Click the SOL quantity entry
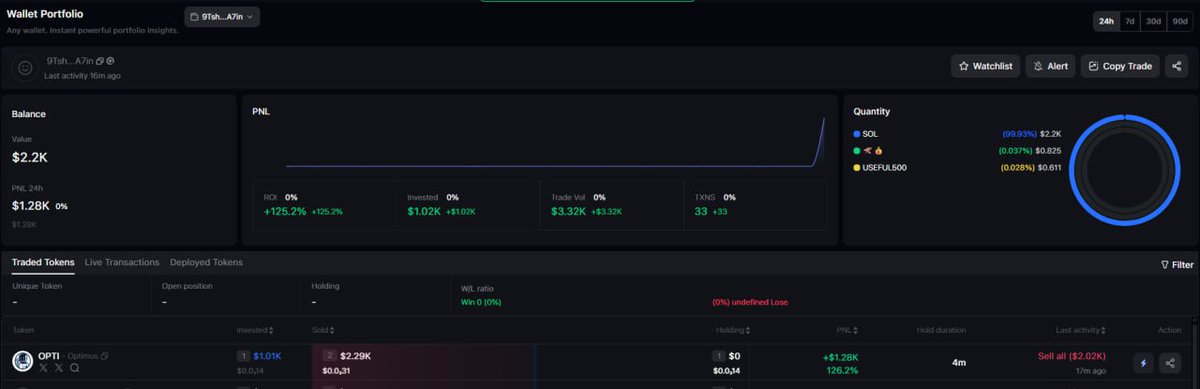Screen dimensions: 1200x389 click(956, 133)
